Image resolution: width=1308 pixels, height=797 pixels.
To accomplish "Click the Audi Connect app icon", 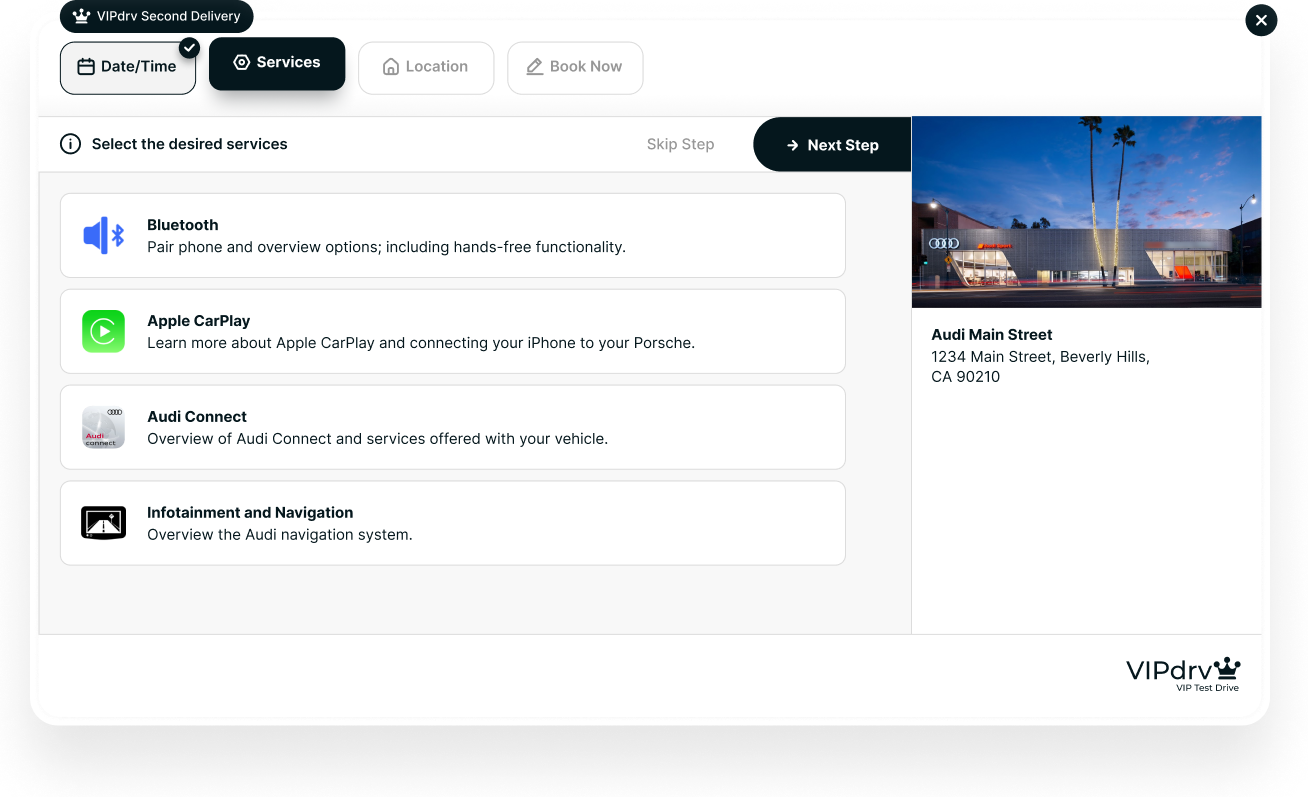I will pos(103,427).
